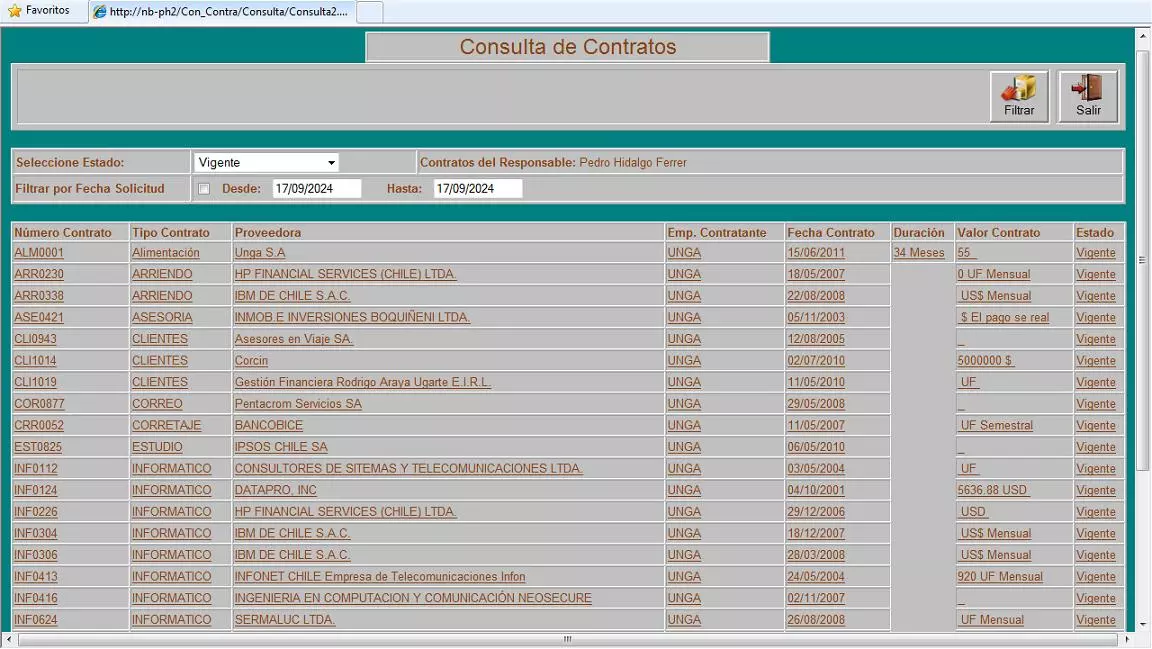Switch to the Consulta2 browser tab
Image resolution: width=1152 pixels, height=649 pixels.
pos(220,11)
